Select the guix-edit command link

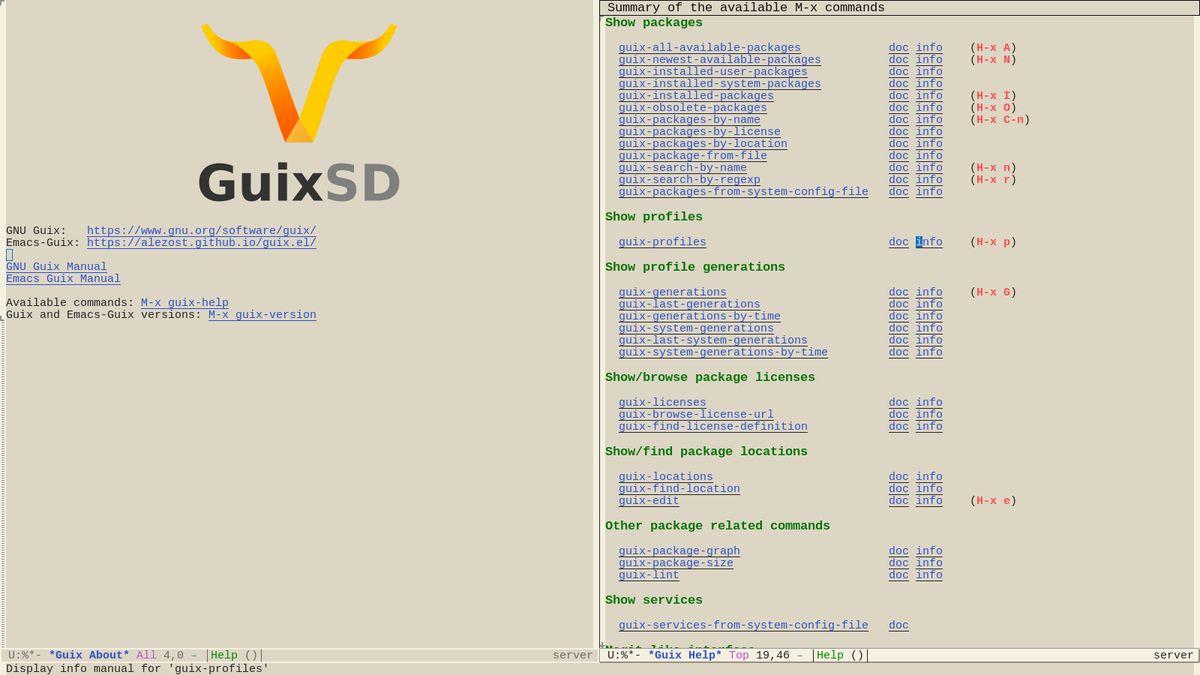click(648, 501)
